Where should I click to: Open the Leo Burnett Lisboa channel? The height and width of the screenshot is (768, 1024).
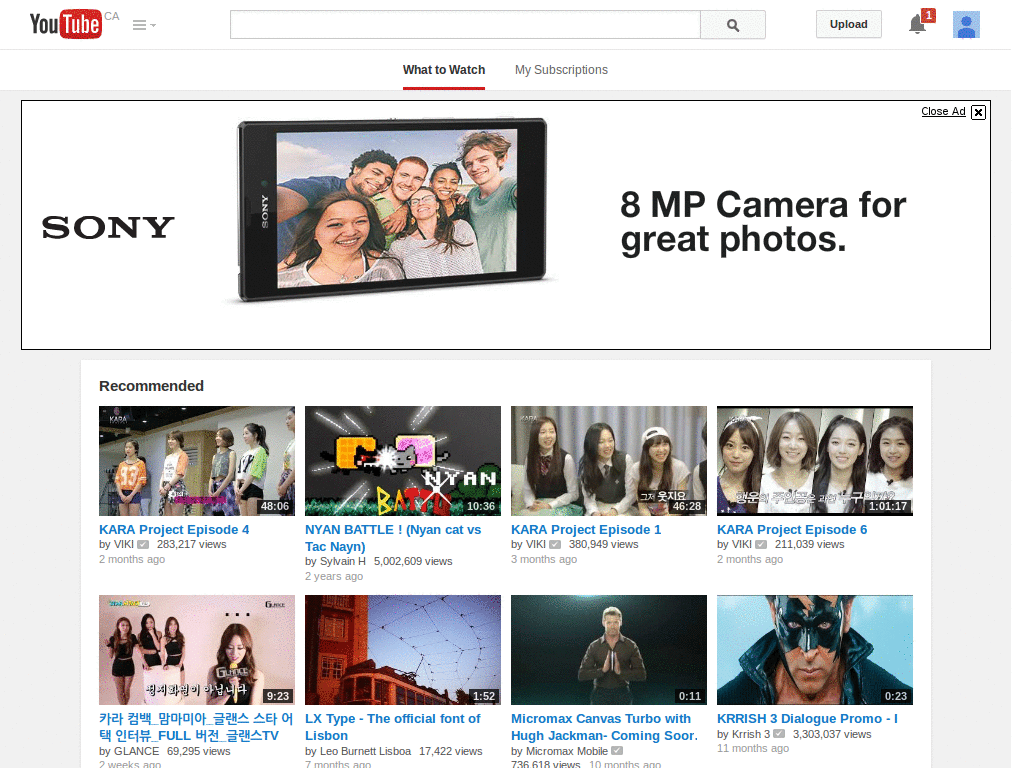(x=366, y=751)
